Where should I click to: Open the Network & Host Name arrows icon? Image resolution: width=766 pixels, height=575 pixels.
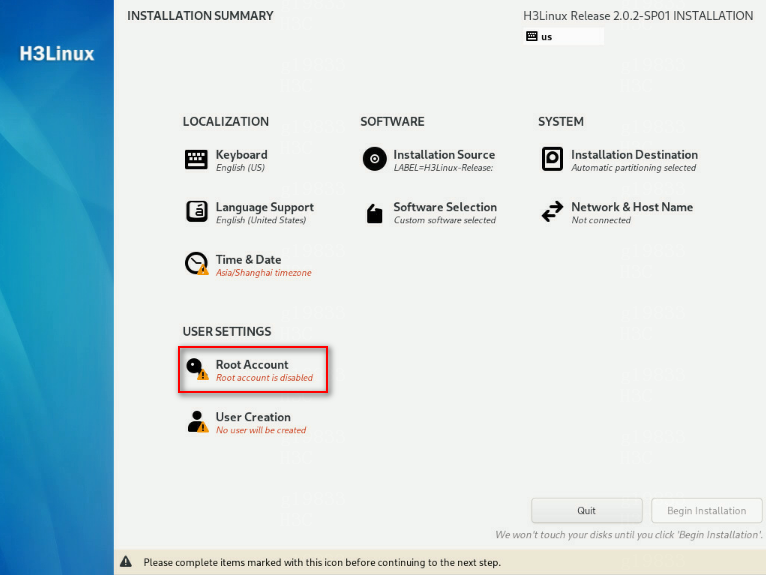click(x=553, y=212)
